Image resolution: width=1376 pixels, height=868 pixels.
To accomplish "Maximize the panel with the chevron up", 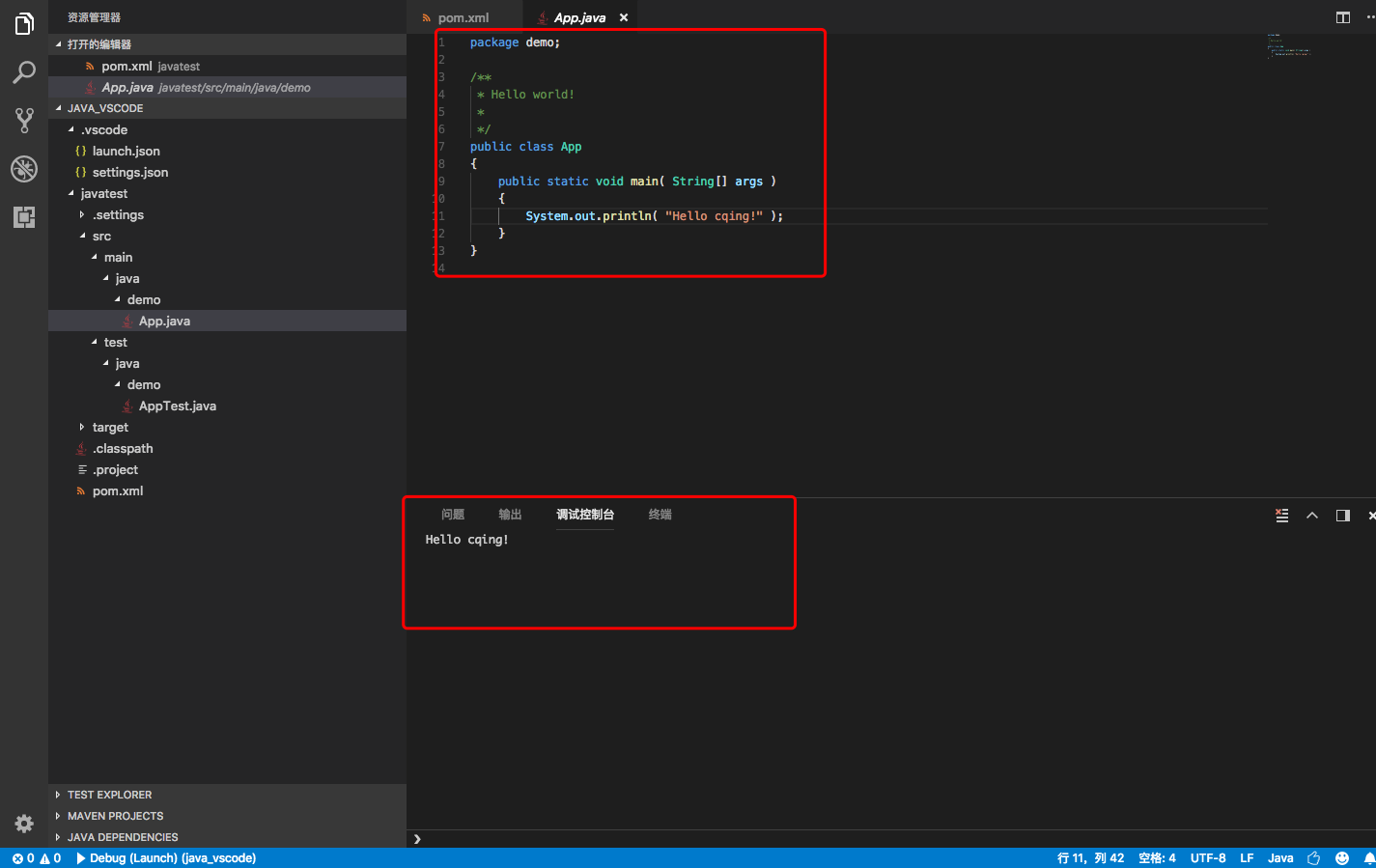I will [1311, 516].
